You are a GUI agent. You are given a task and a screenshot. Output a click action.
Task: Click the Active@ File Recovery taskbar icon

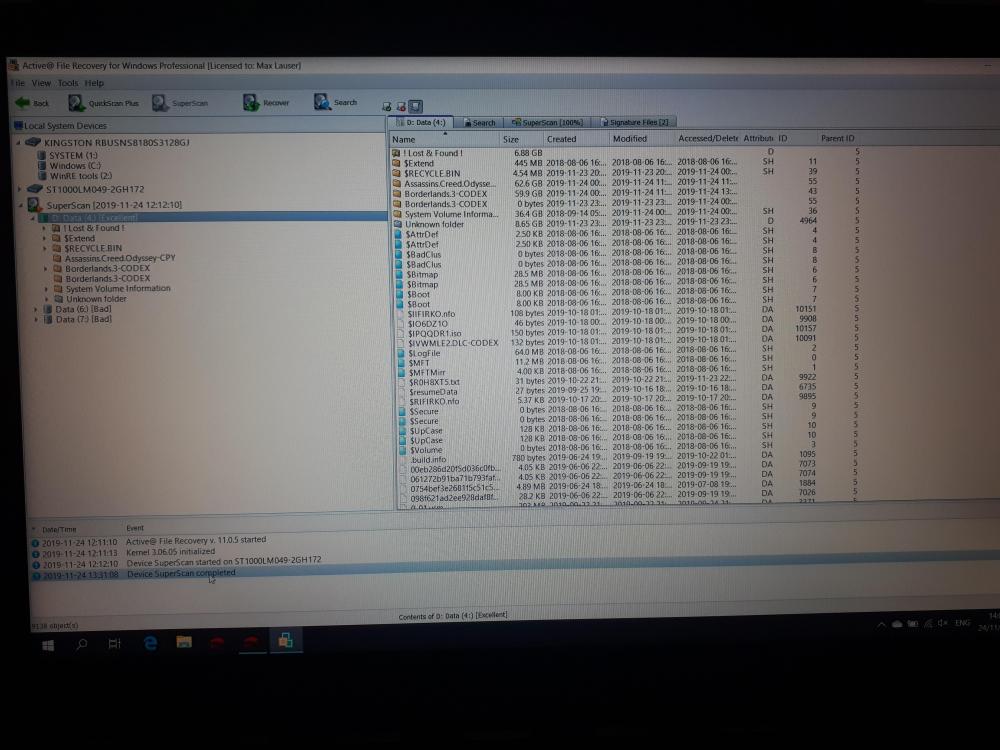tap(285, 640)
